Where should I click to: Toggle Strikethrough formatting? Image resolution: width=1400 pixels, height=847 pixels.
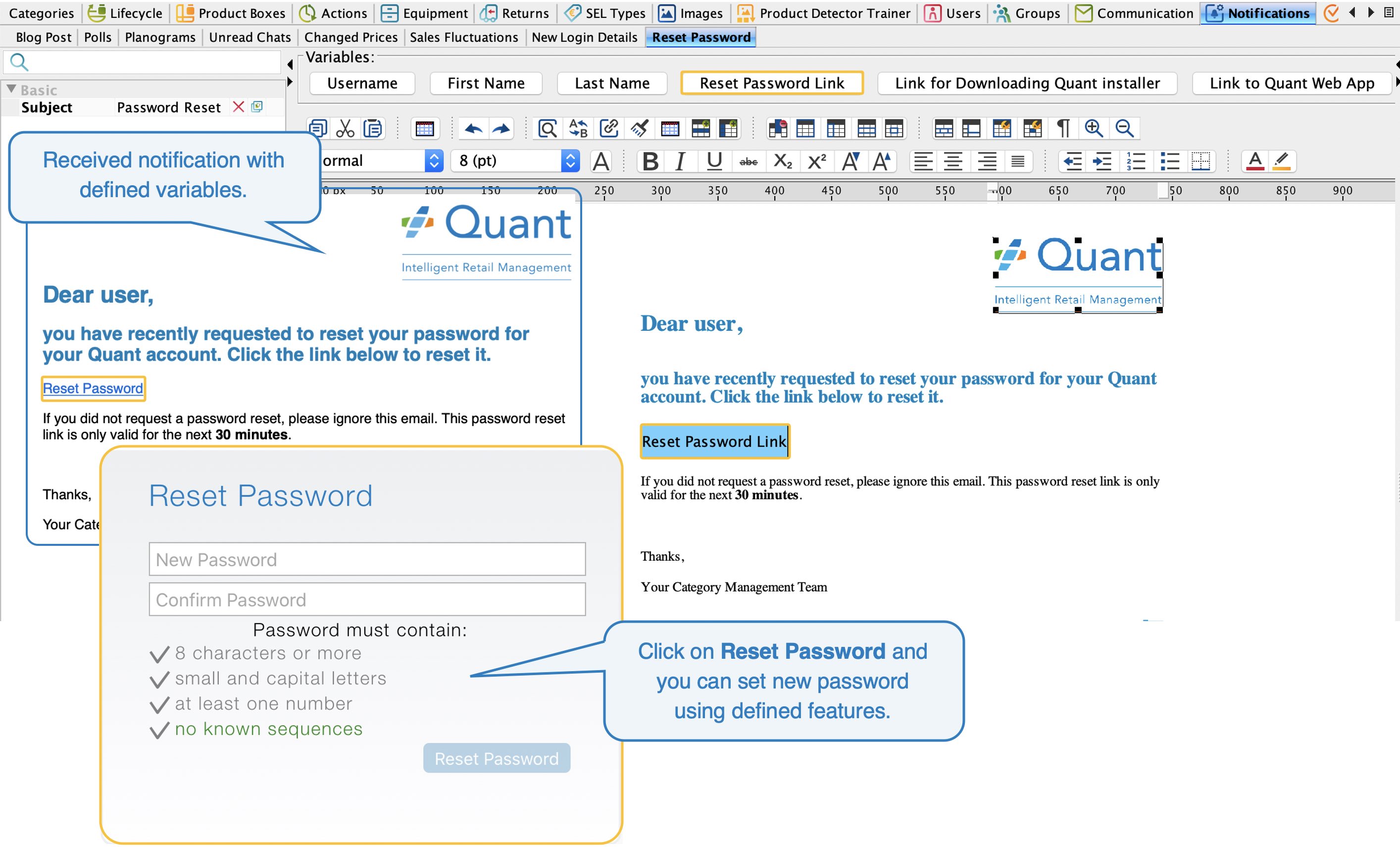click(749, 161)
